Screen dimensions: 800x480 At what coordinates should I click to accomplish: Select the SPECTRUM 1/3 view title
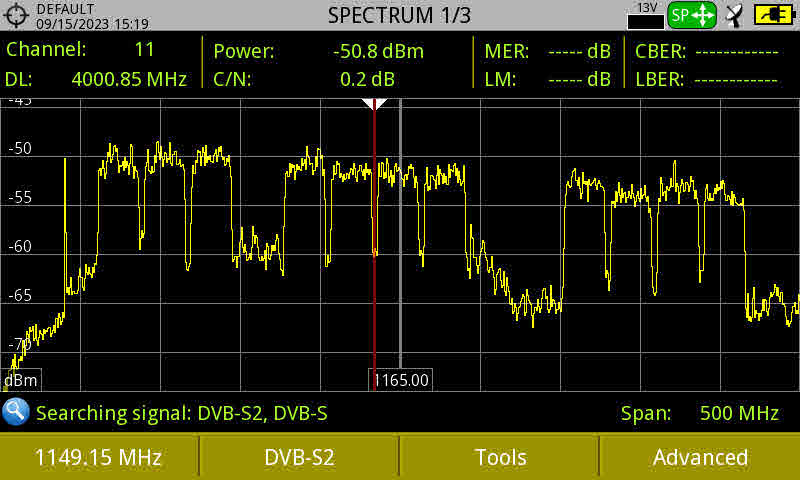[x=399, y=15]
